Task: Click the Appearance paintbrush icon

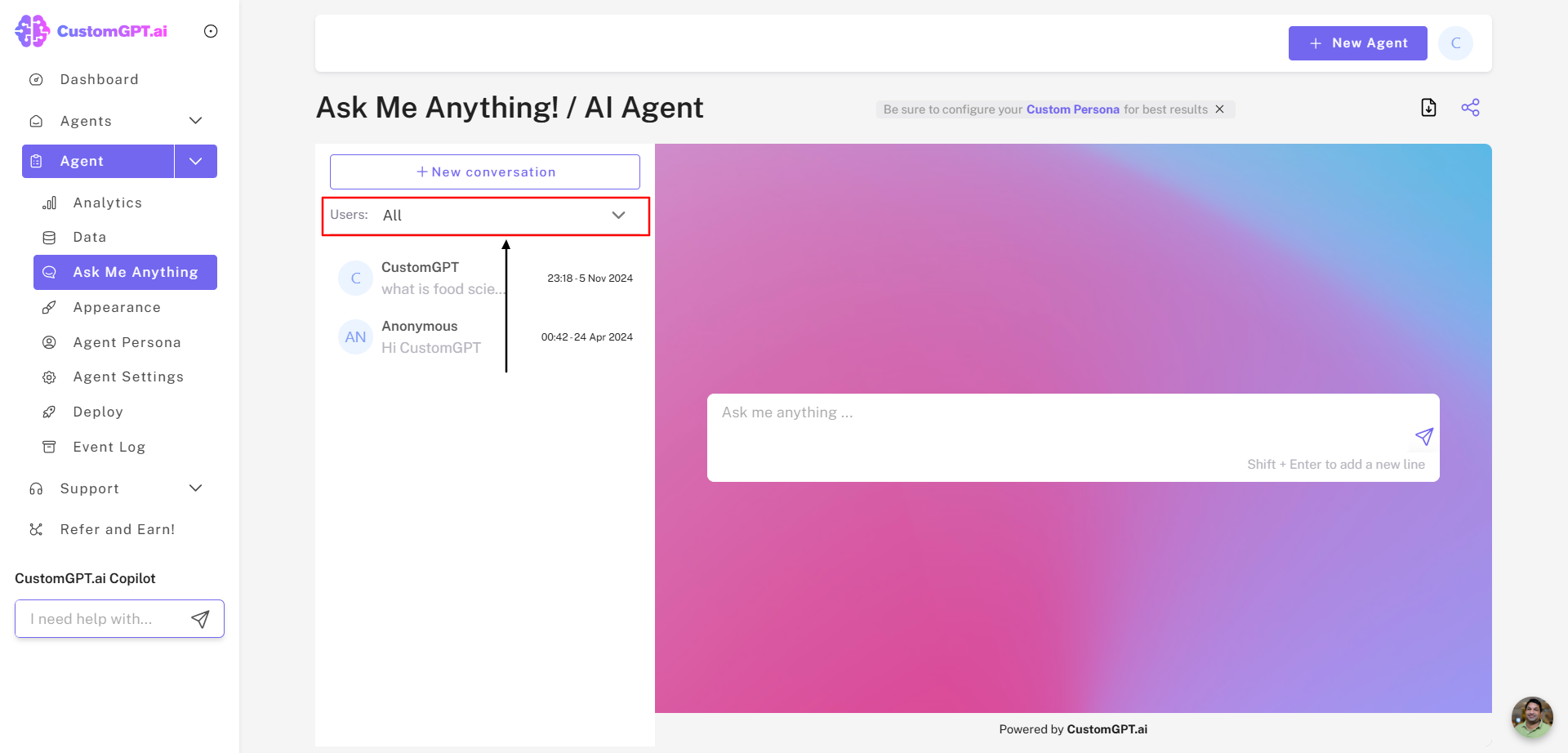Action: pyautogui.click(x=49, y=307)
